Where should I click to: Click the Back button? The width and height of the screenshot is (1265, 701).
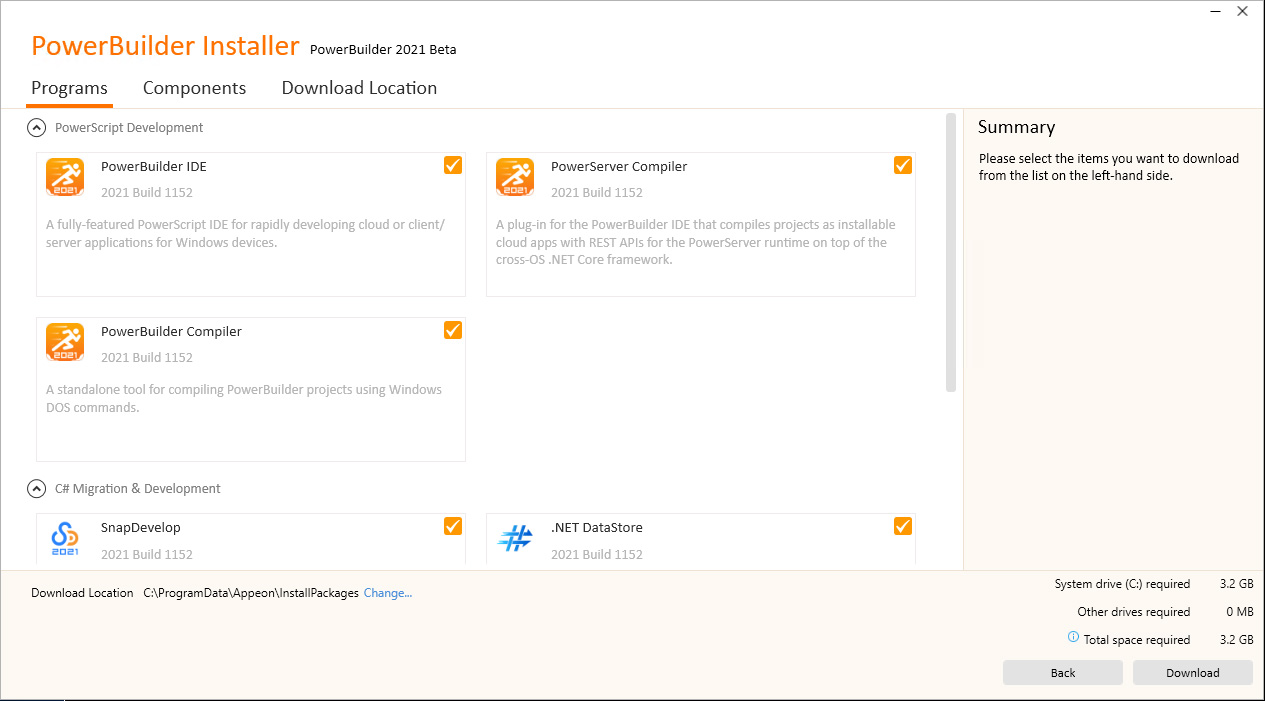1062,673
